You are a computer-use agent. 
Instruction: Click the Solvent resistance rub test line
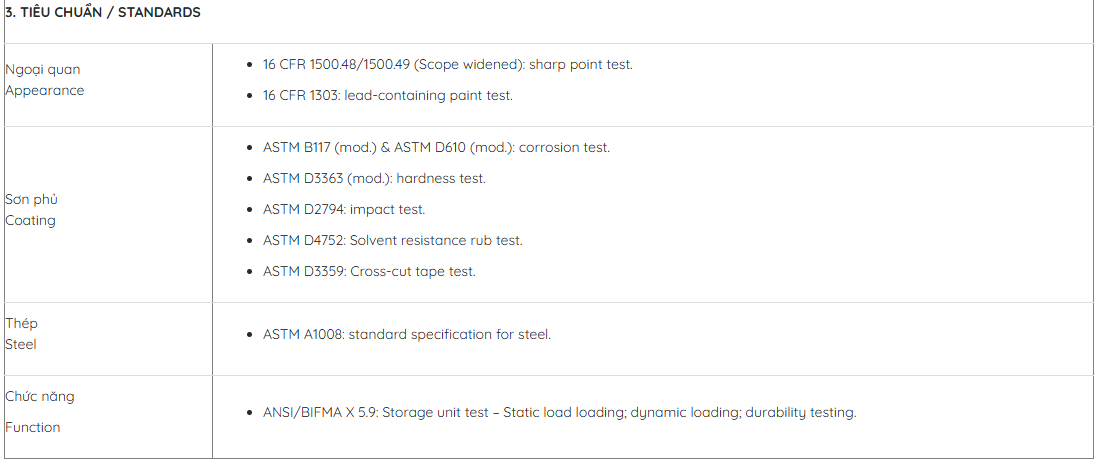392,240
